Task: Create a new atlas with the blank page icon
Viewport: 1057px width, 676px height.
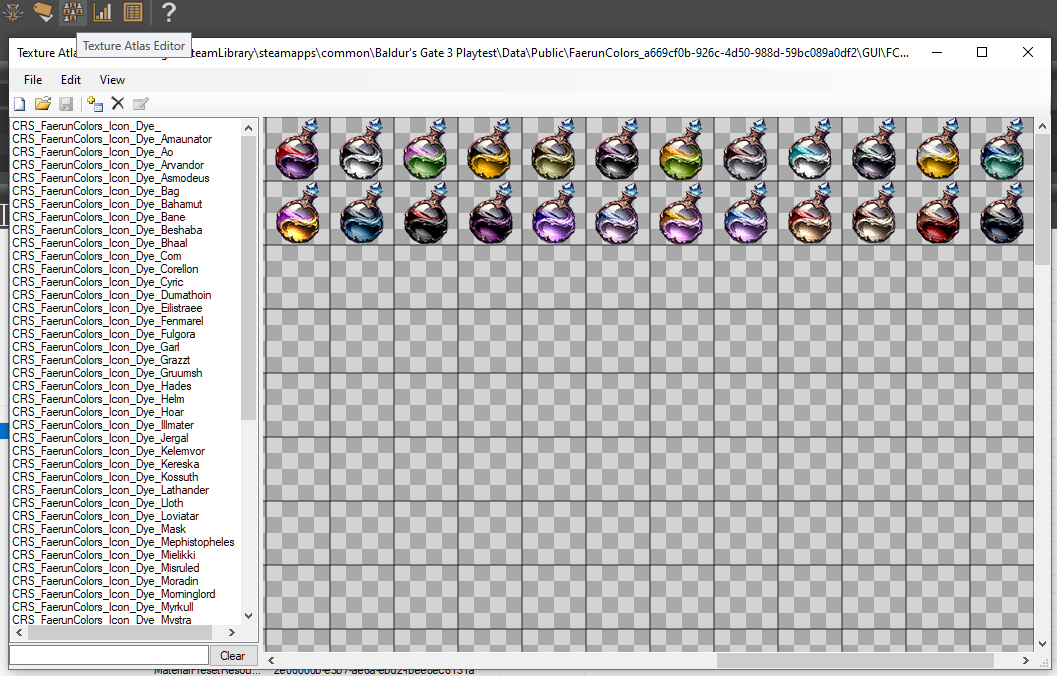Action: tap(20, 104)
